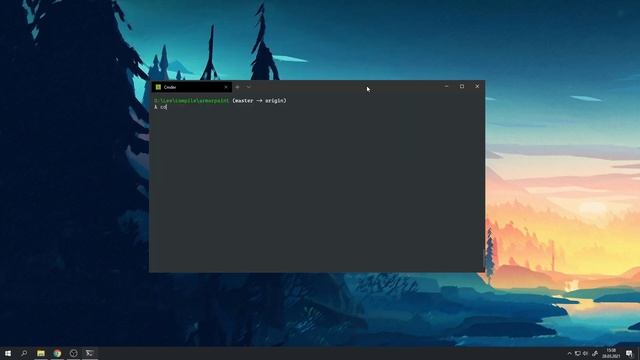Screen dimensions: 640x360
Task: Open Windows taskbar search
Action: (24, 353)
